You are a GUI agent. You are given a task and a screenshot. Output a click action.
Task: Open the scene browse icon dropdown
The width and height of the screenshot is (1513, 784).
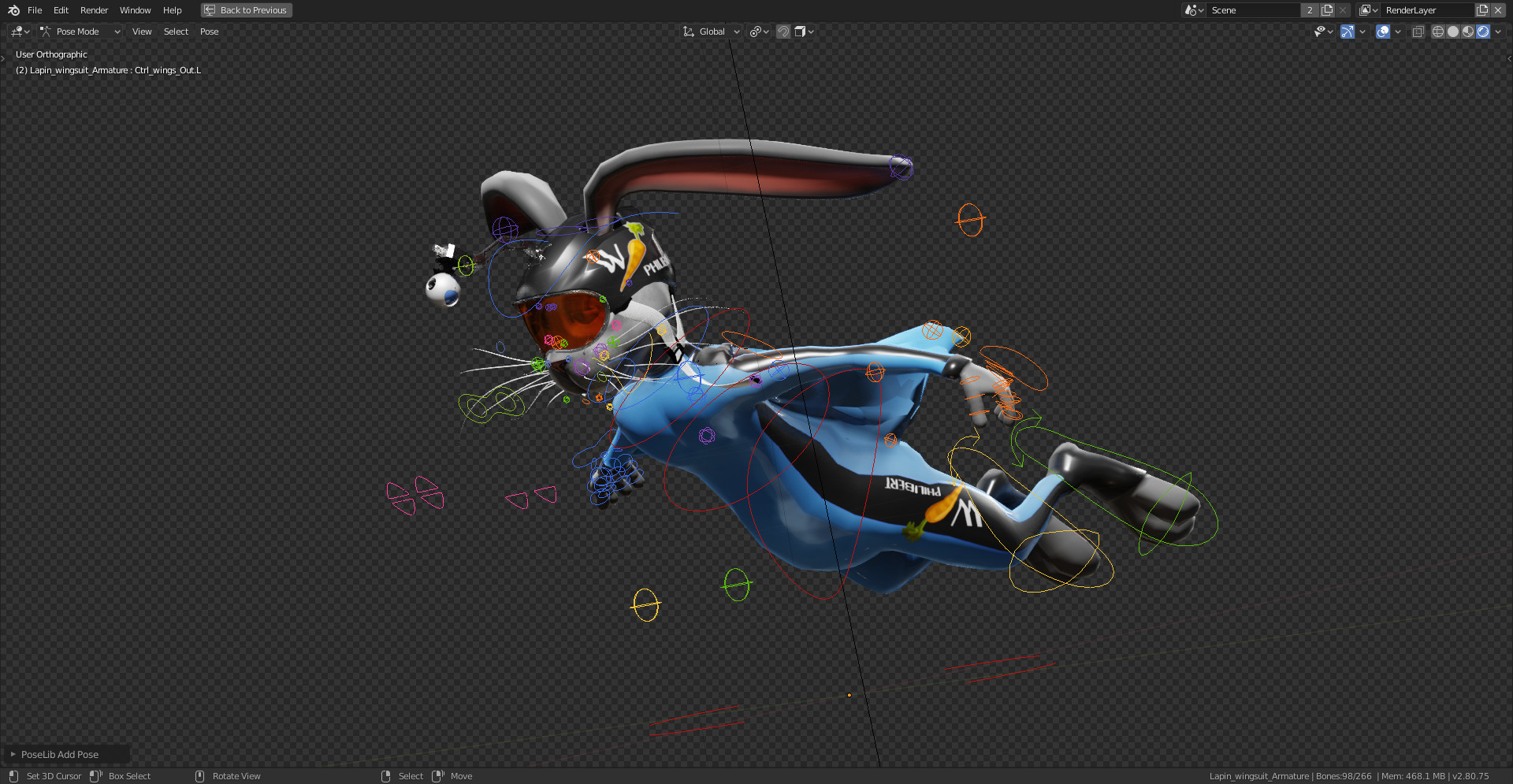click(1194, 10)
